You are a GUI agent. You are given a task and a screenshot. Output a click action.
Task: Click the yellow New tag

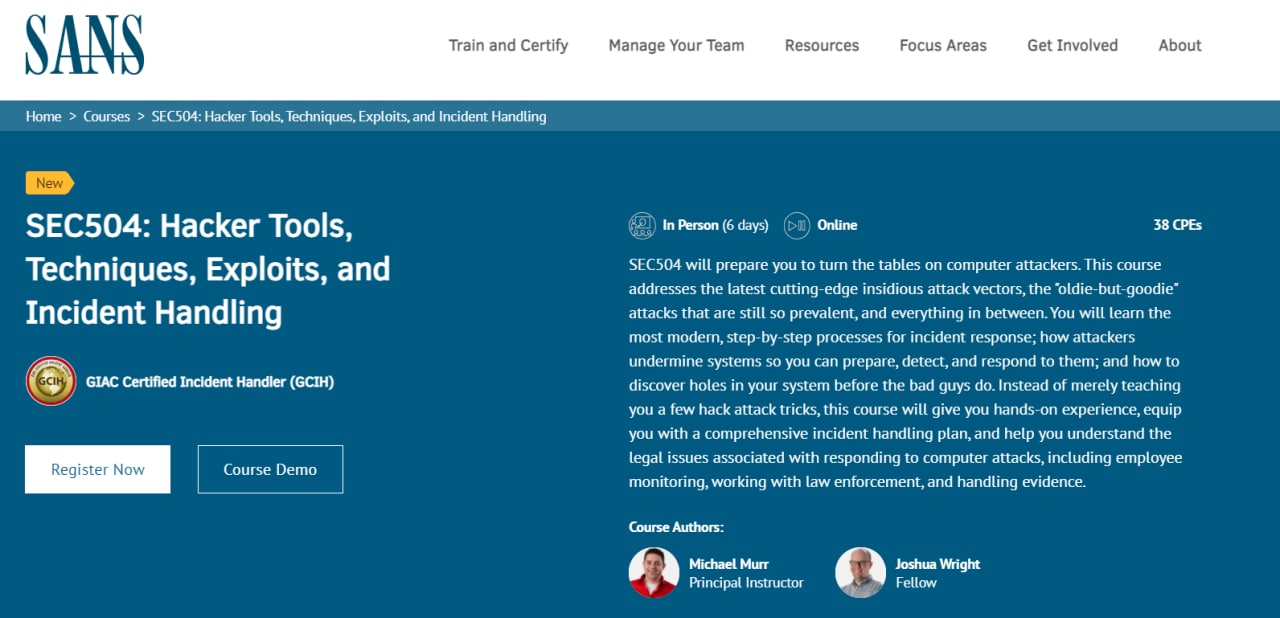tap(50, 183)
